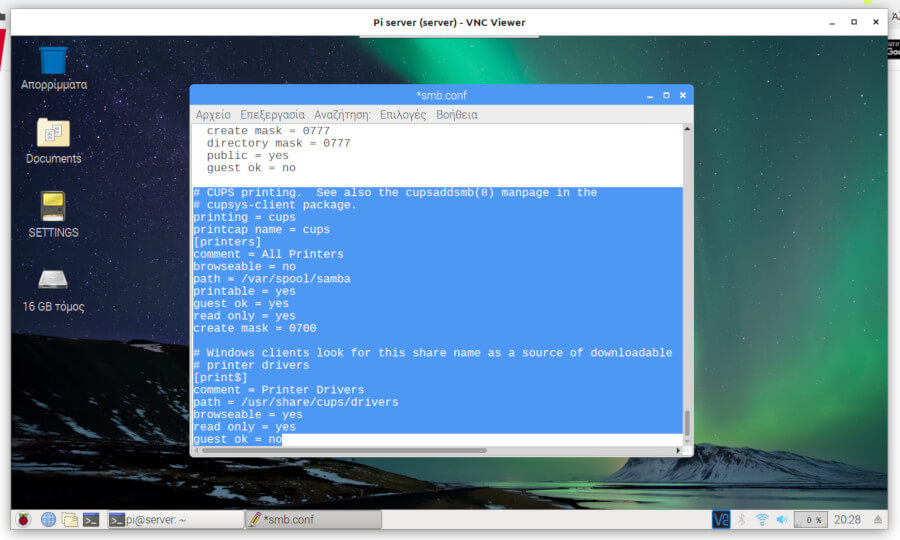Click the '# Windows clients look for' comment line
900x540 pixels.
pyautogui.click(x=433, y=353)
